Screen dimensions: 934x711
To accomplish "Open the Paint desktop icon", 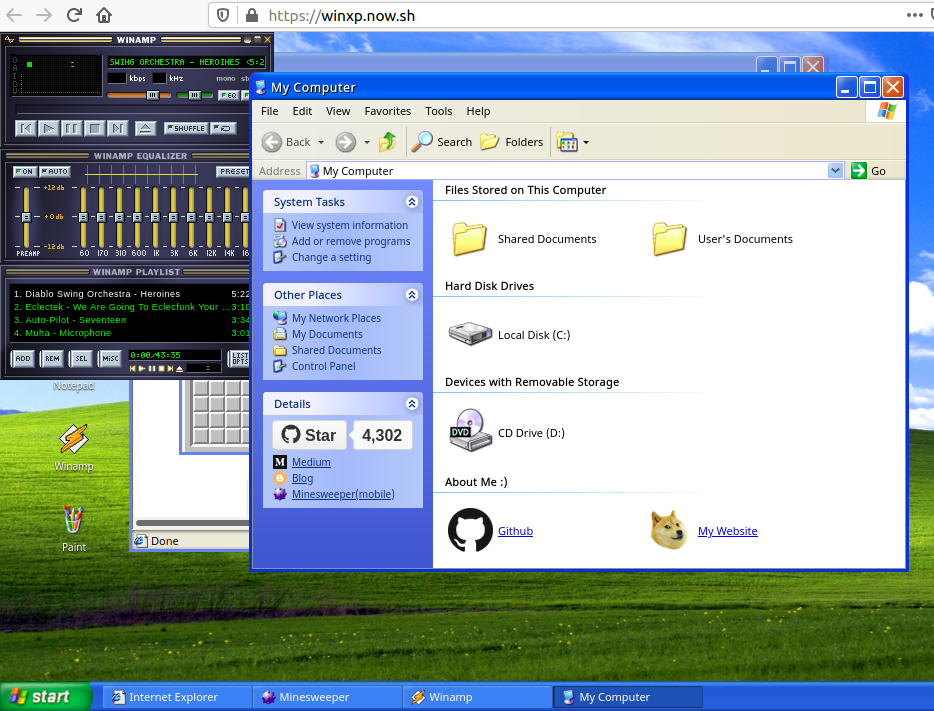I will coord(74,519).
